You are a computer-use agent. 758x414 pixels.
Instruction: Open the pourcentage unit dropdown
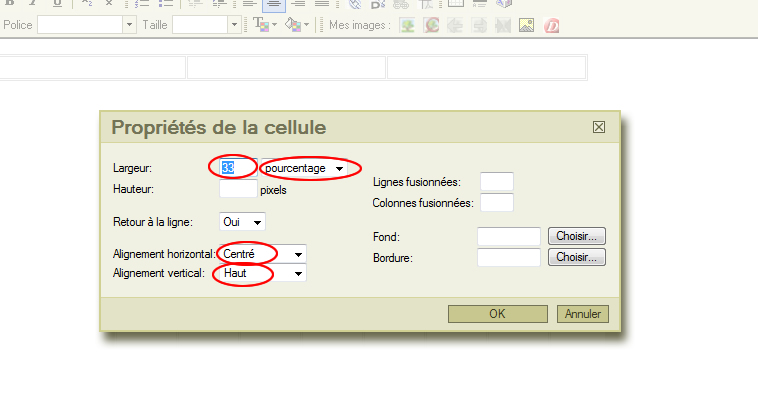[304, 168]
